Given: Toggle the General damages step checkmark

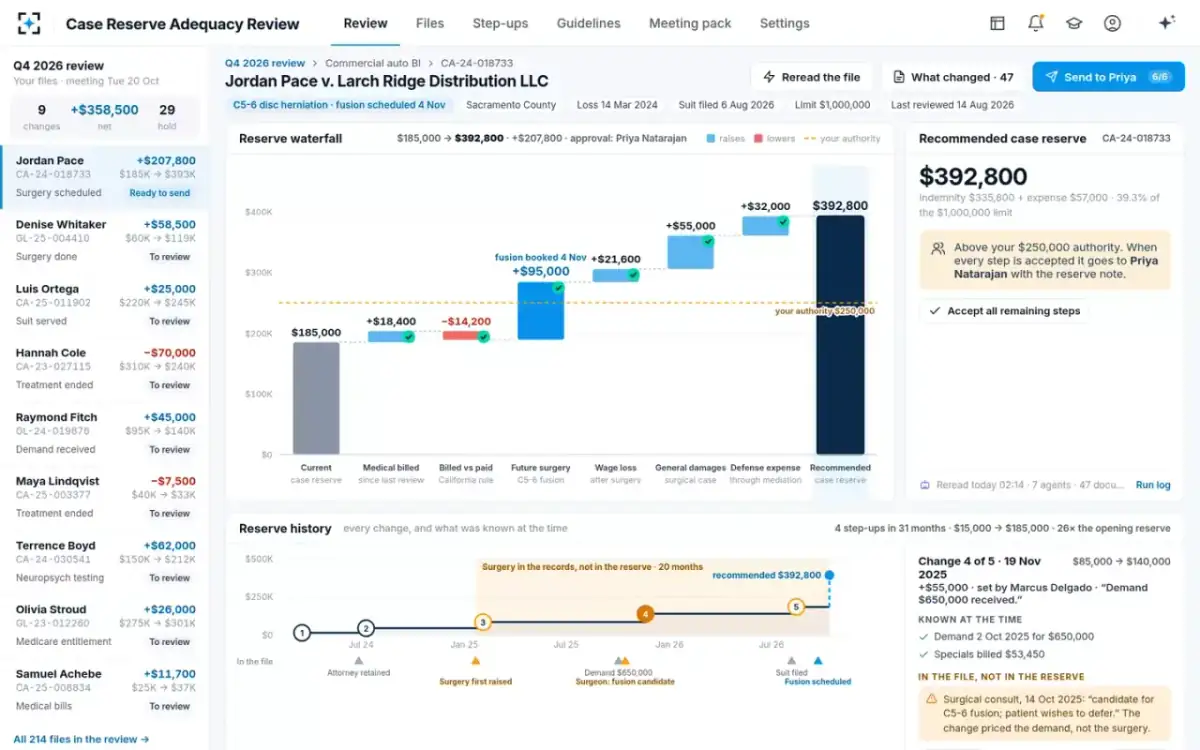Looking at the screenshot, I should 708,241.
